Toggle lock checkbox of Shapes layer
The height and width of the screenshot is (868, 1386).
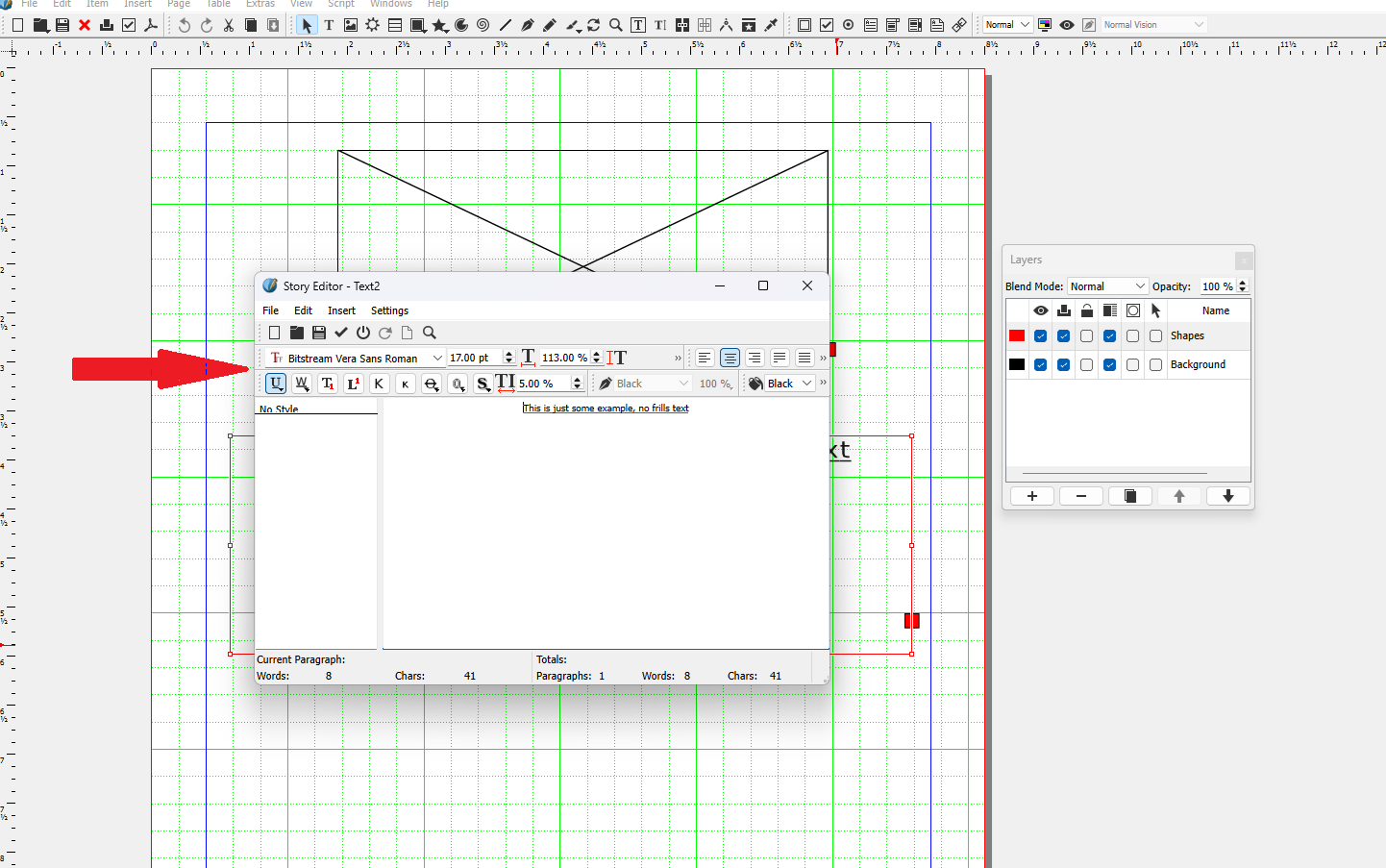1087,336
